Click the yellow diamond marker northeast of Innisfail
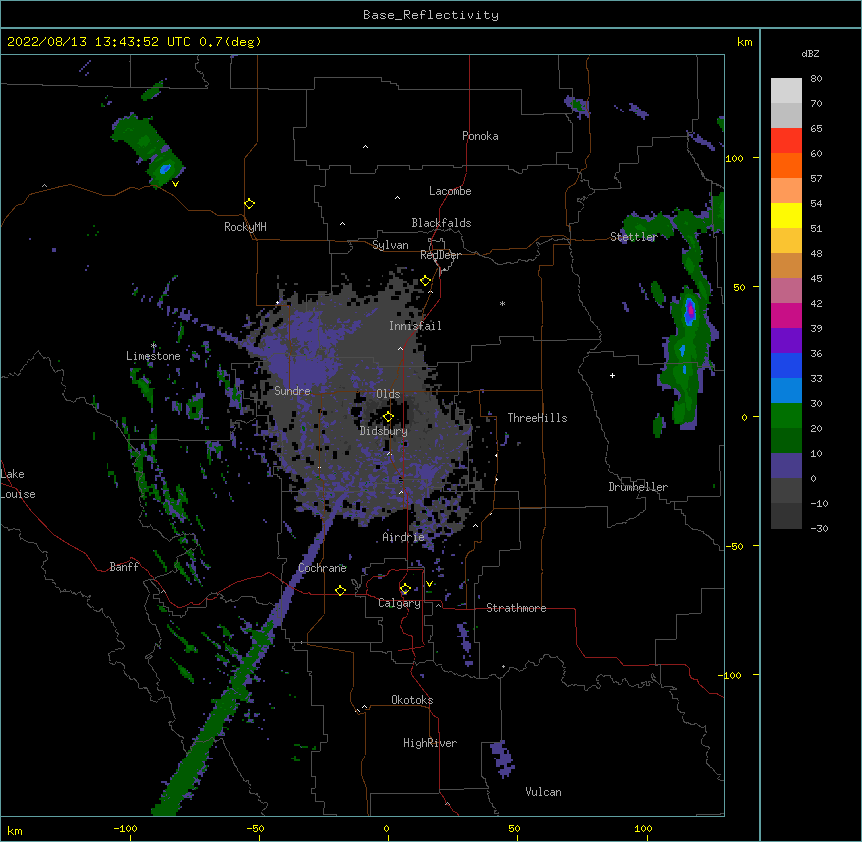 [x=426, y=281]
